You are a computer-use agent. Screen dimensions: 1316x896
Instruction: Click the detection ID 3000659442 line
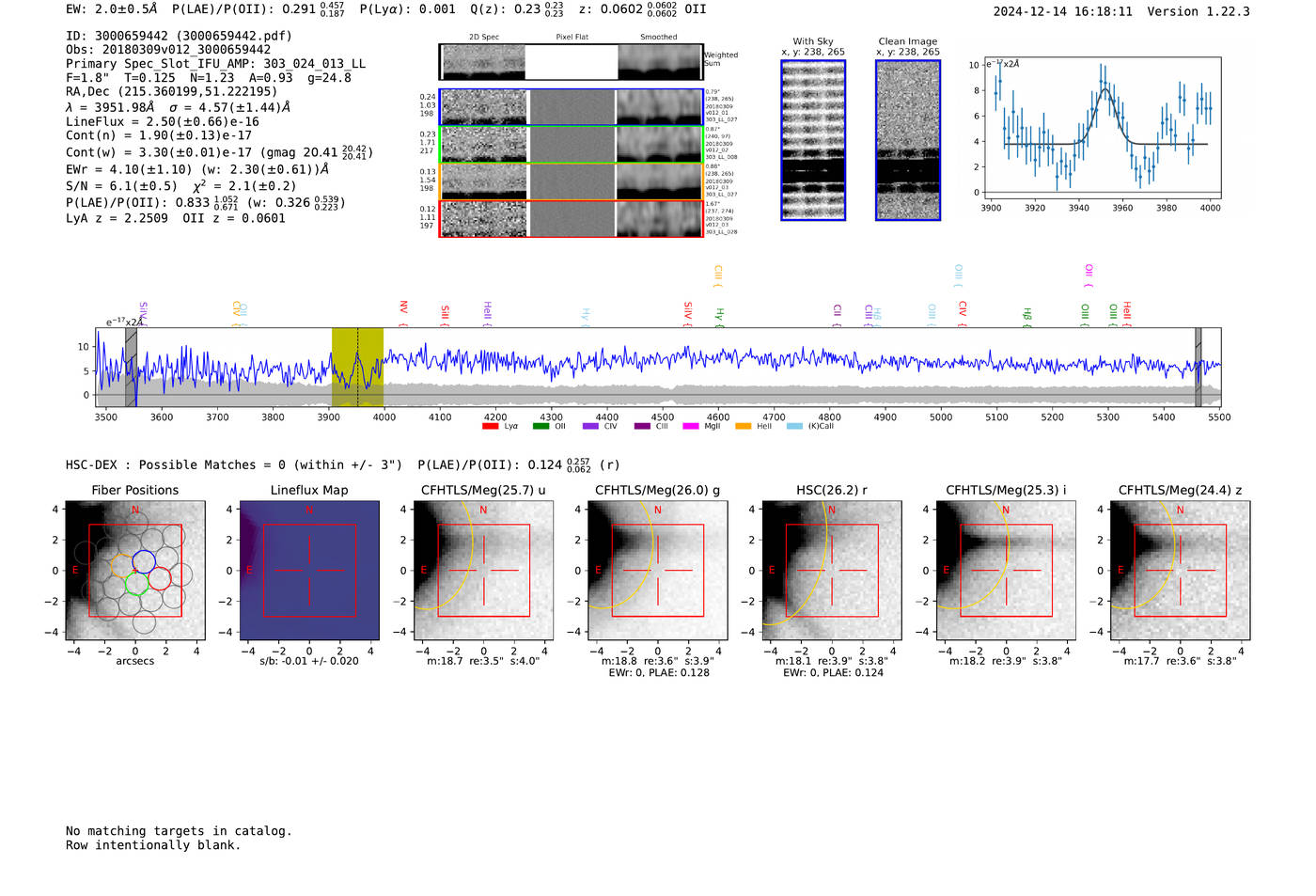(179, 36)
